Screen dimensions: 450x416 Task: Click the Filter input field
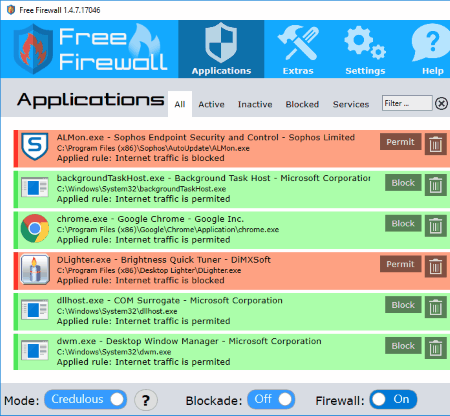(407, 103)
